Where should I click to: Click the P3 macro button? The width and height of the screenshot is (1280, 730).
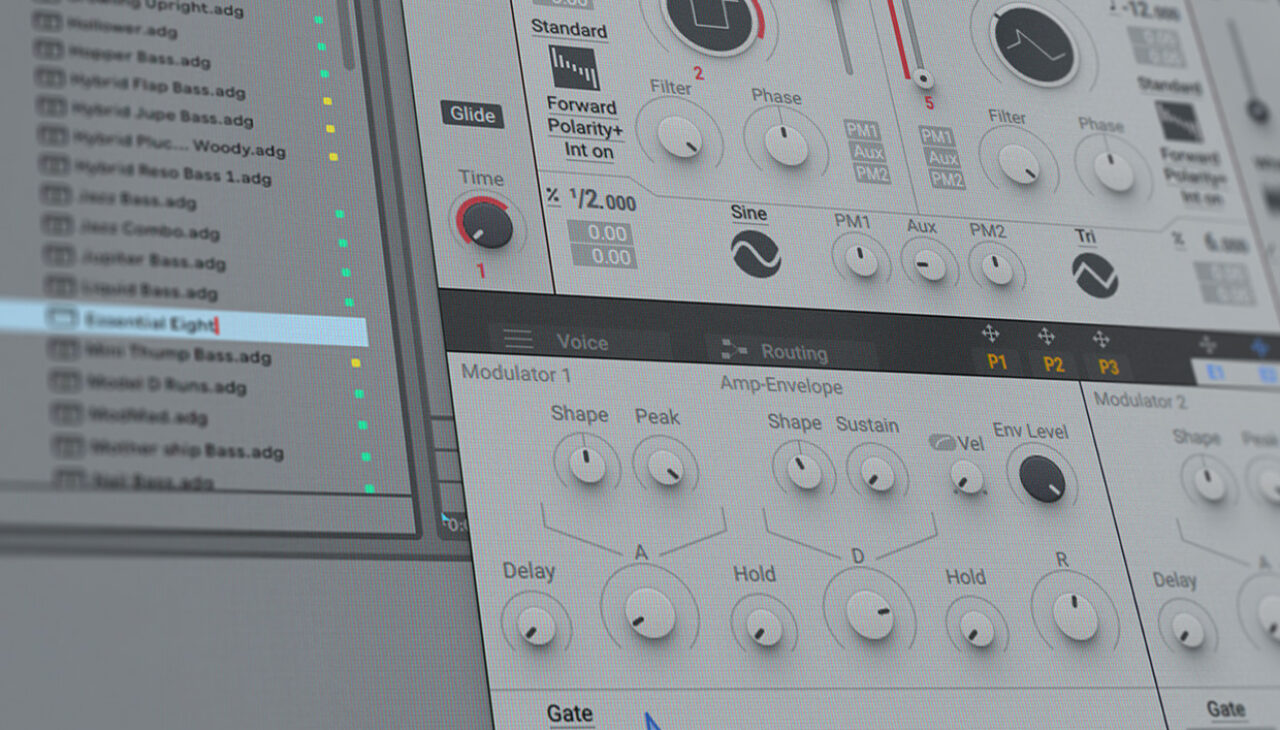[1109, 366]
